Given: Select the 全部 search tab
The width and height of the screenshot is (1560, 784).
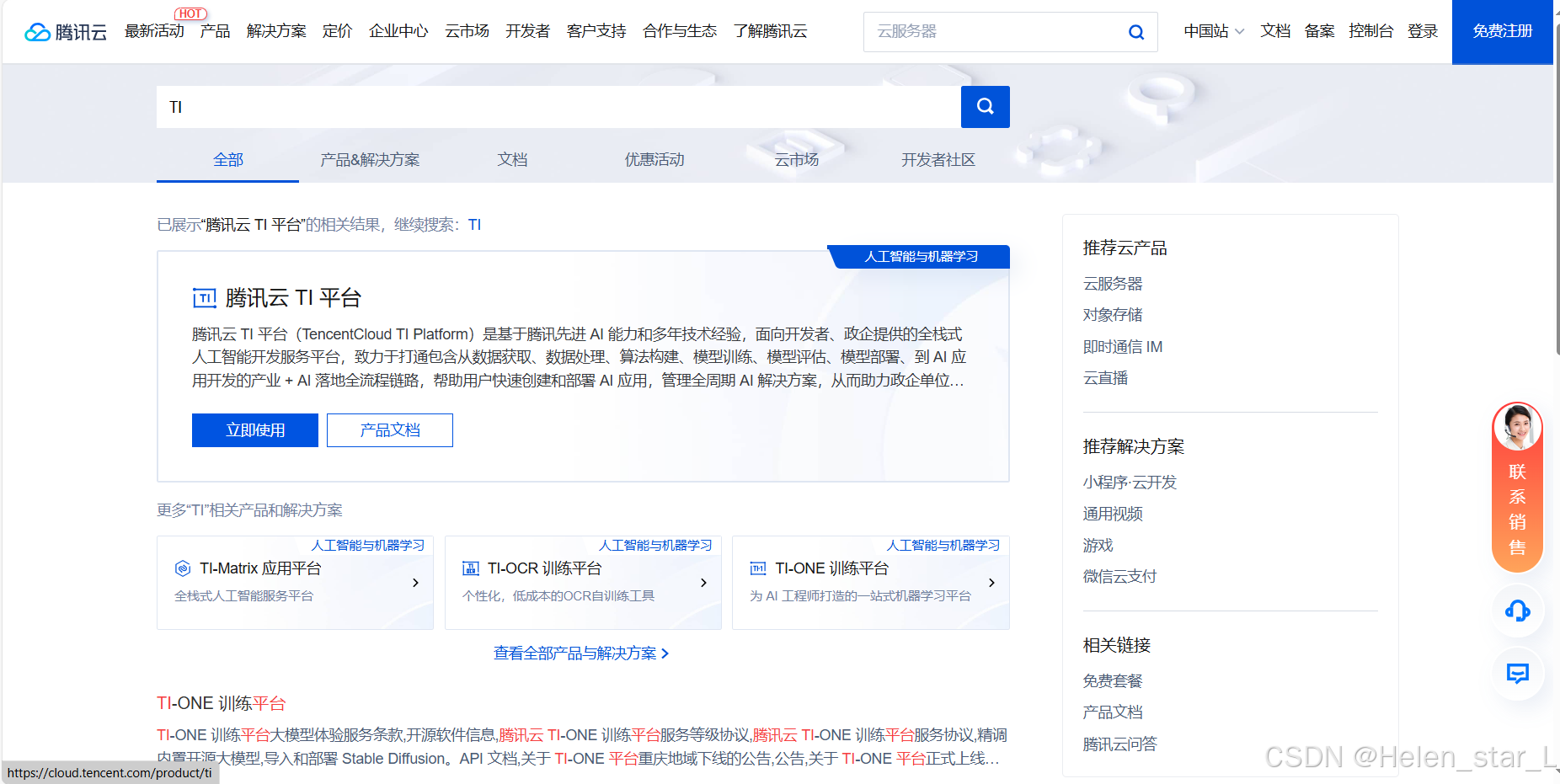Looking at the screenshot, I should (227, 159).
